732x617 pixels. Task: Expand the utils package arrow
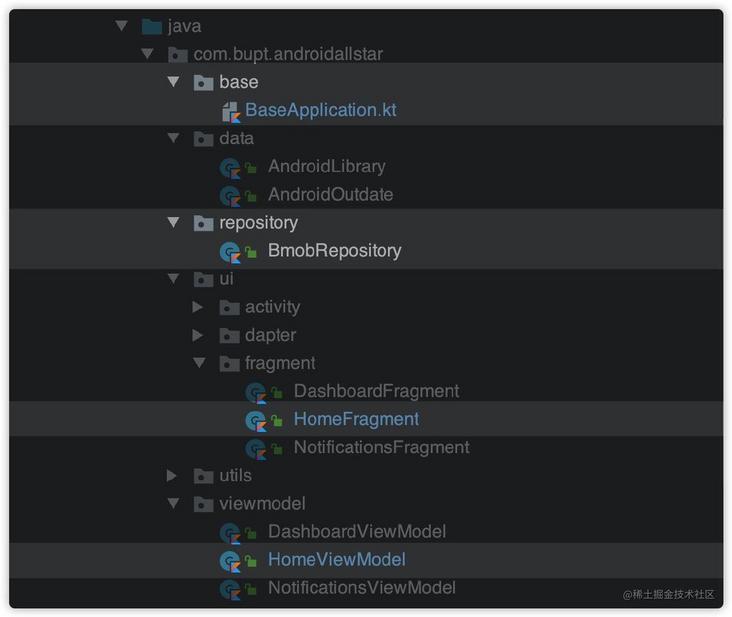[172, 476]
